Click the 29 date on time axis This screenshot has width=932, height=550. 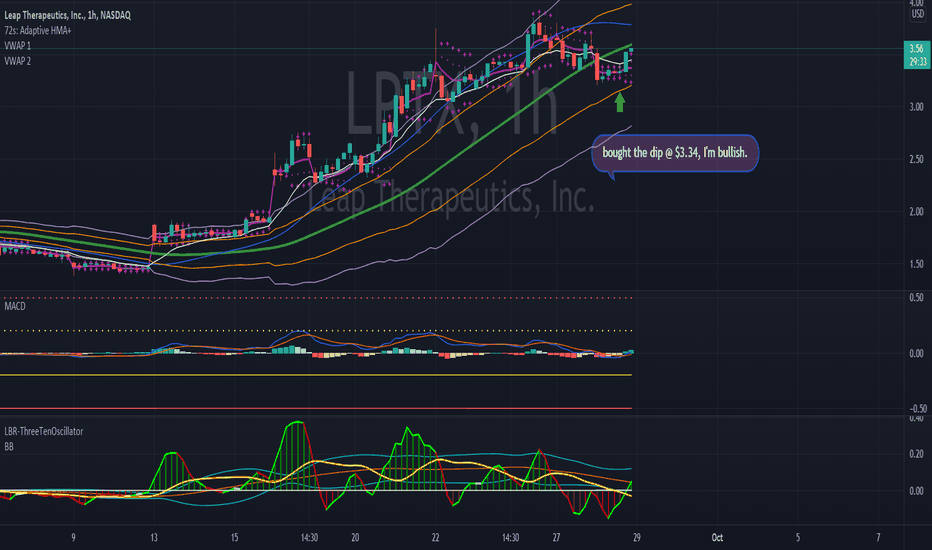coord(637,538)
